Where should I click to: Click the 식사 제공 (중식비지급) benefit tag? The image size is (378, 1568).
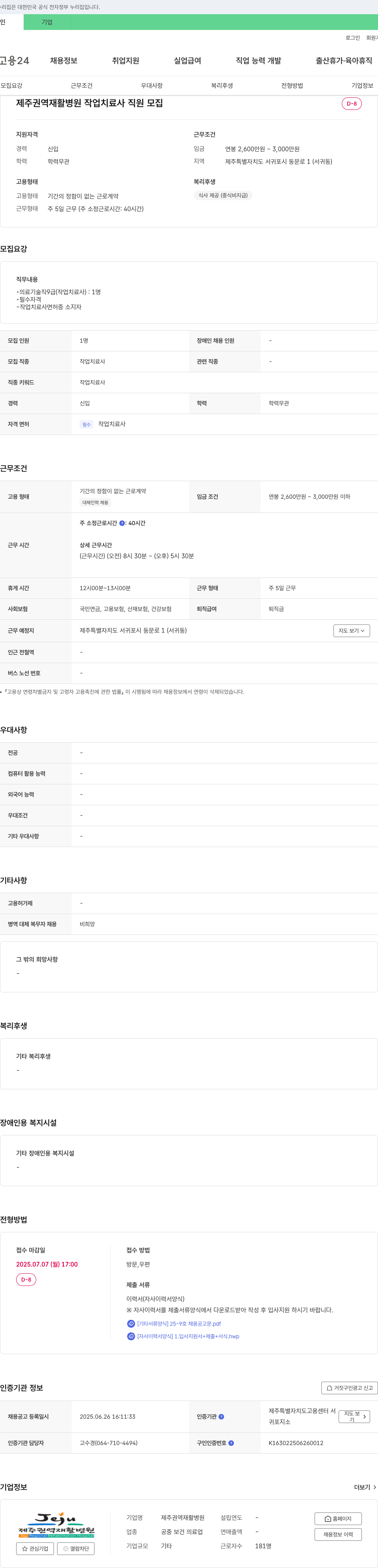coord(223,195)
